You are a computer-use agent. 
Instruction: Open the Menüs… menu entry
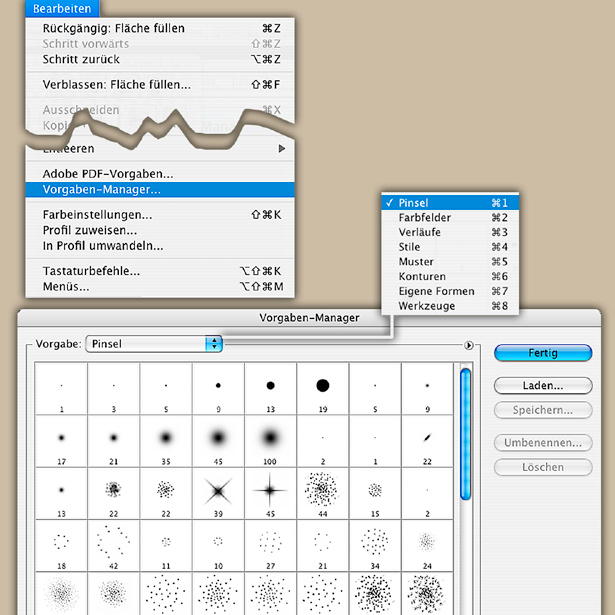pos(160,287)
